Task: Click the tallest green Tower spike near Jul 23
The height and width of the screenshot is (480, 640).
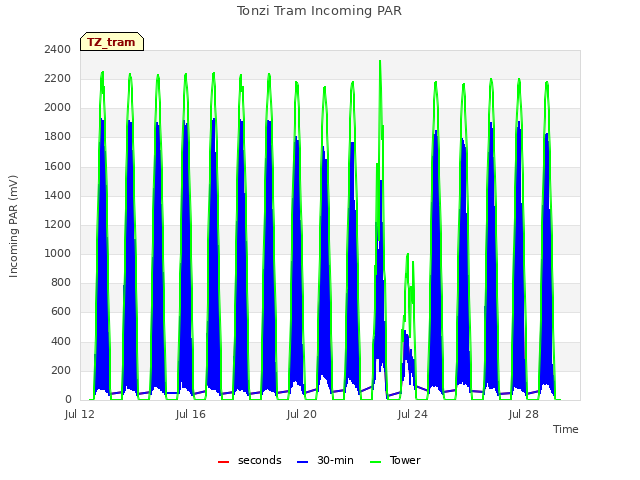Action: point(380,62)
